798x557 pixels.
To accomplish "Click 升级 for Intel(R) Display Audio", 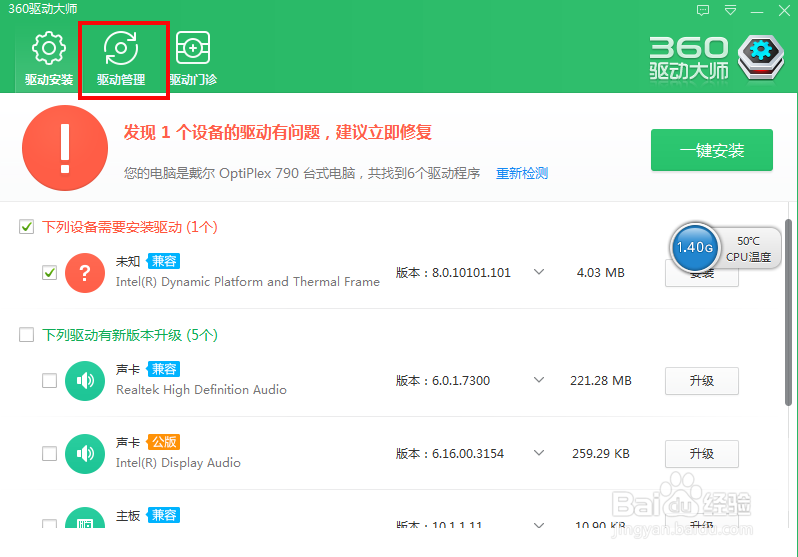I will pyautogui.click(x=701, y=454).
